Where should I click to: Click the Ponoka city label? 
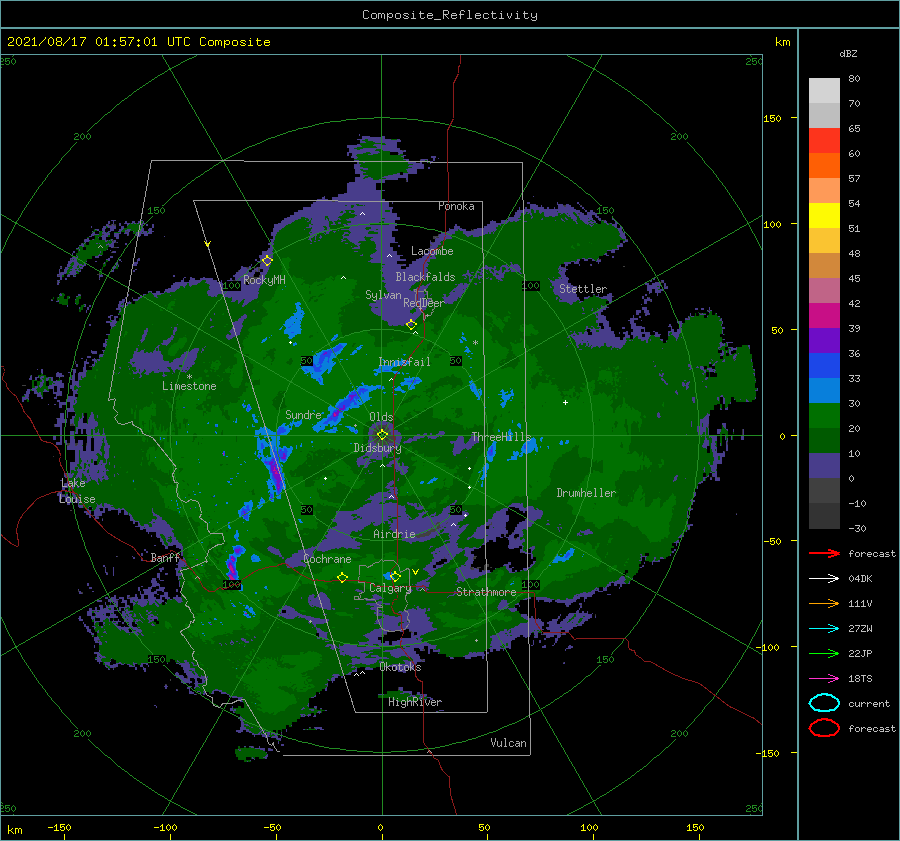pyautogui.click(x=456, y=206)
